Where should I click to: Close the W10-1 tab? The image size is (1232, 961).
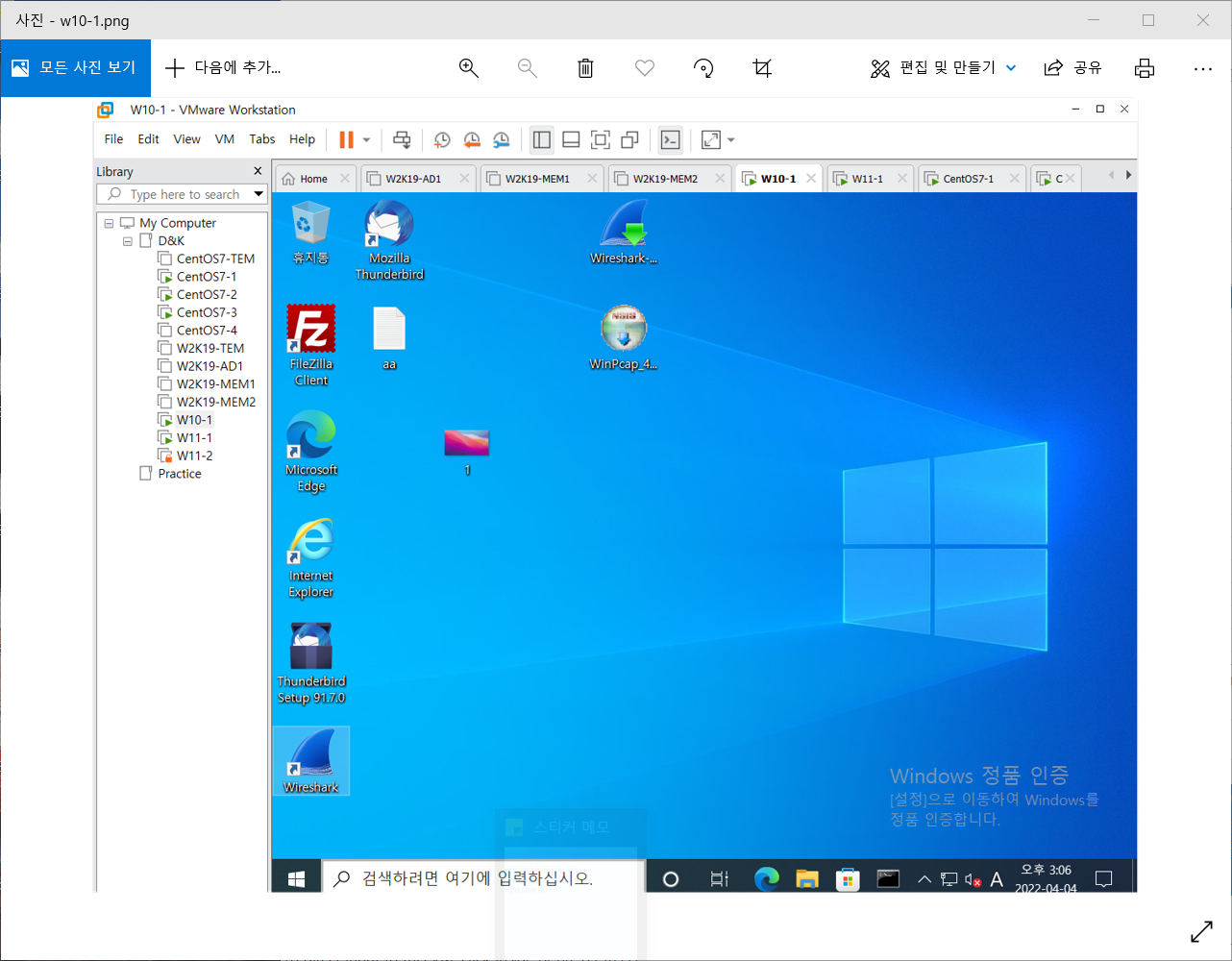click(811, 179)
